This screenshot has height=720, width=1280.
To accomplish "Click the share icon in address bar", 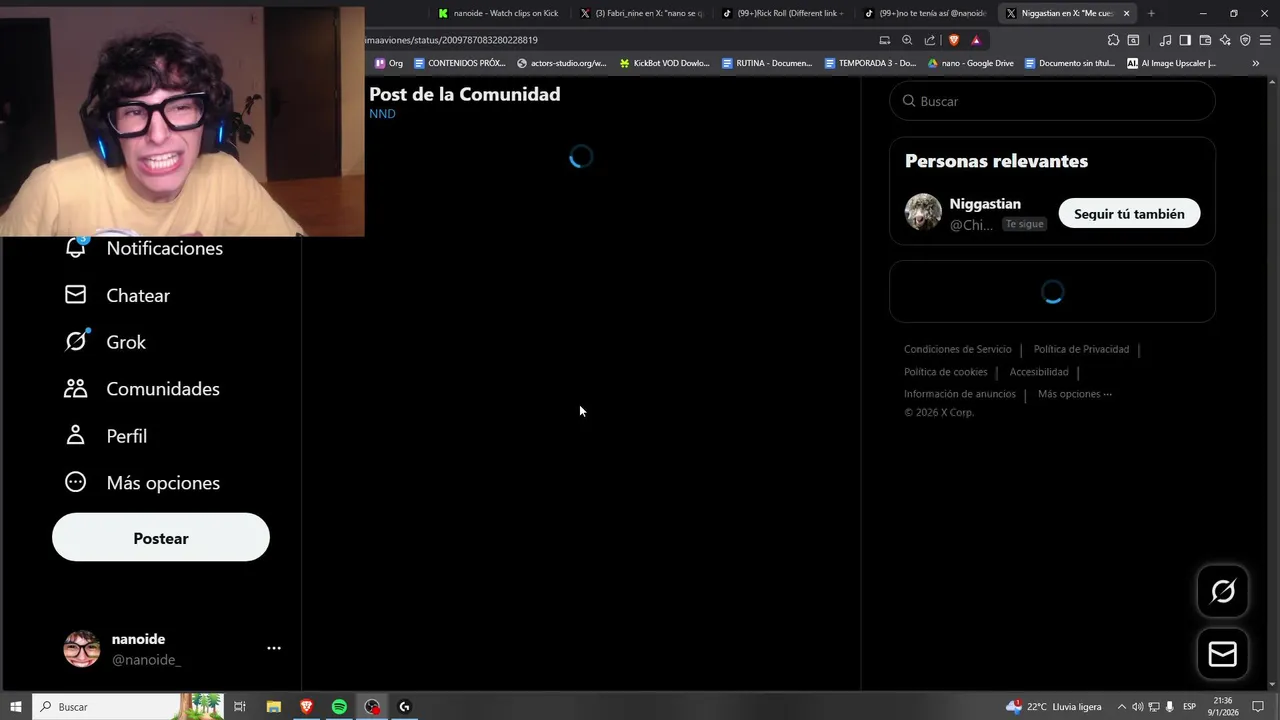I will 930,40.
